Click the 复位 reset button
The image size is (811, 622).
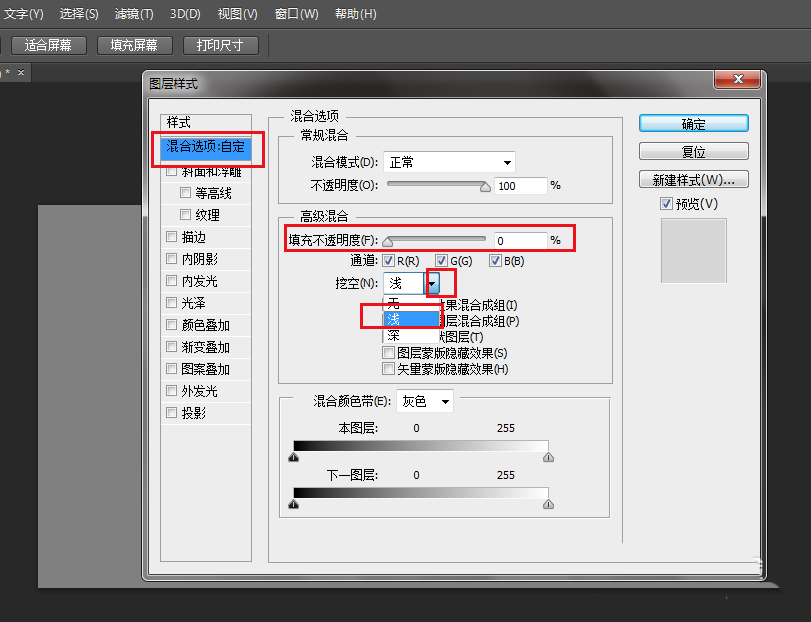coord(692,151)
